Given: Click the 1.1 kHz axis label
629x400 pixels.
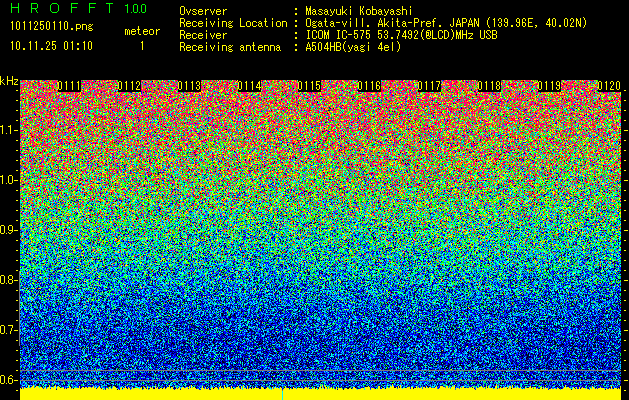Looking at the screenshot, I should (x=9, y=130).
